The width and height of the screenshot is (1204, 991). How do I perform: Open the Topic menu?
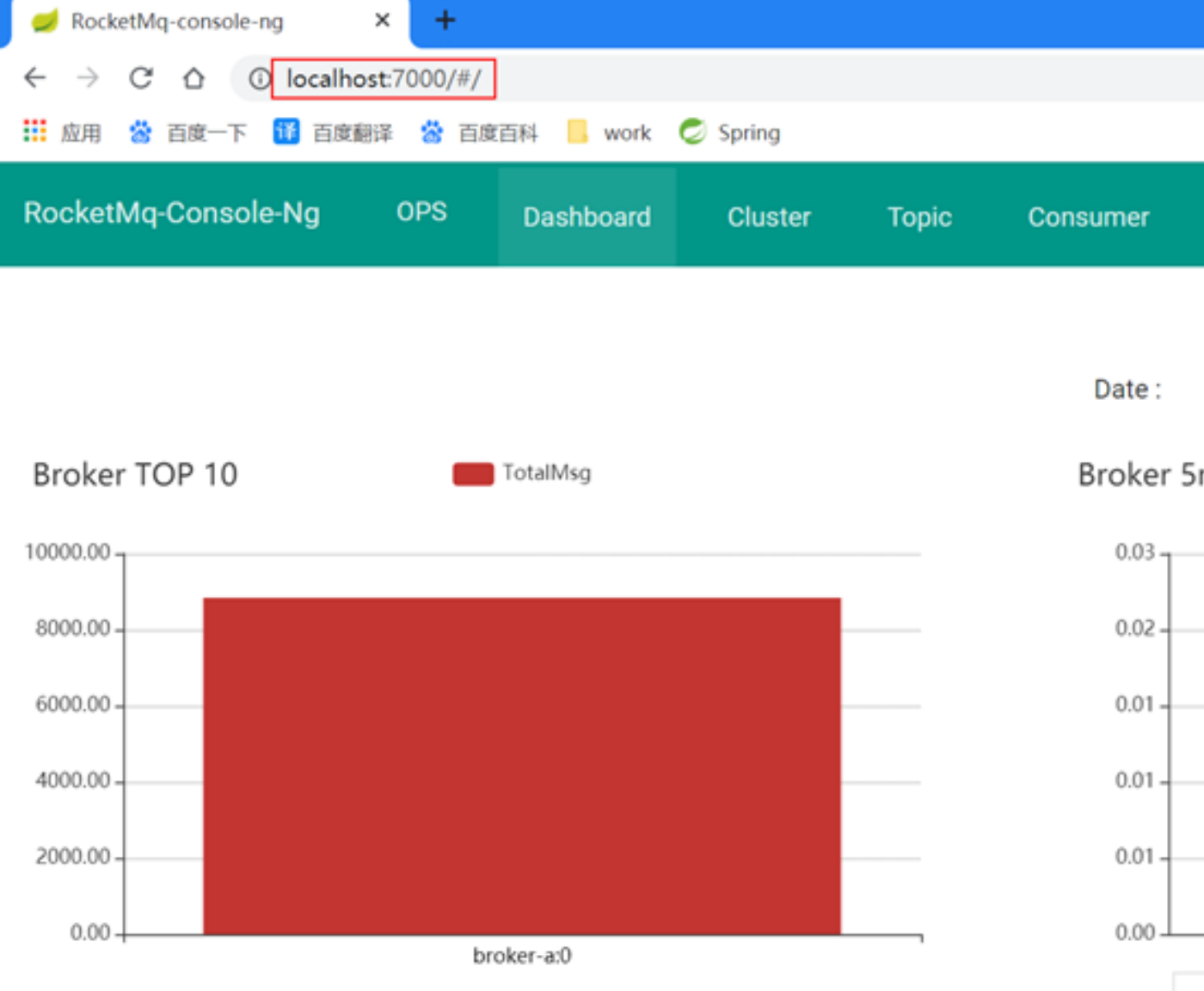[919, 217]
